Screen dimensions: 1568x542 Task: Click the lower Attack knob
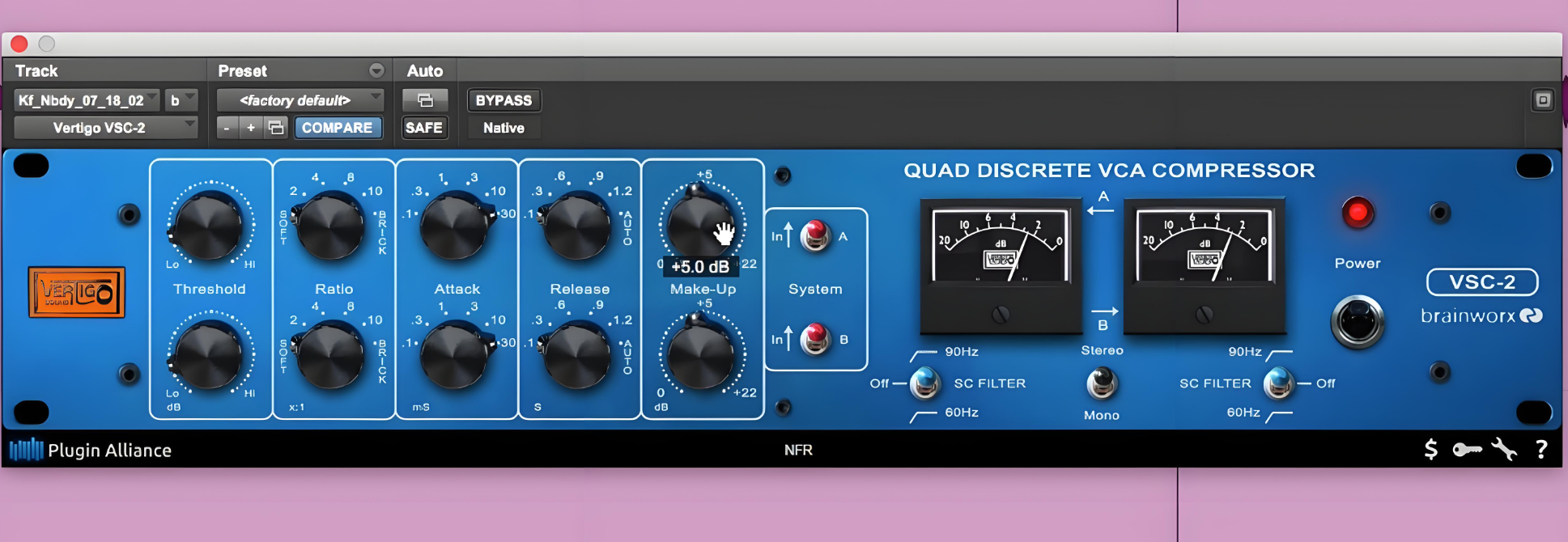(456, 354)
